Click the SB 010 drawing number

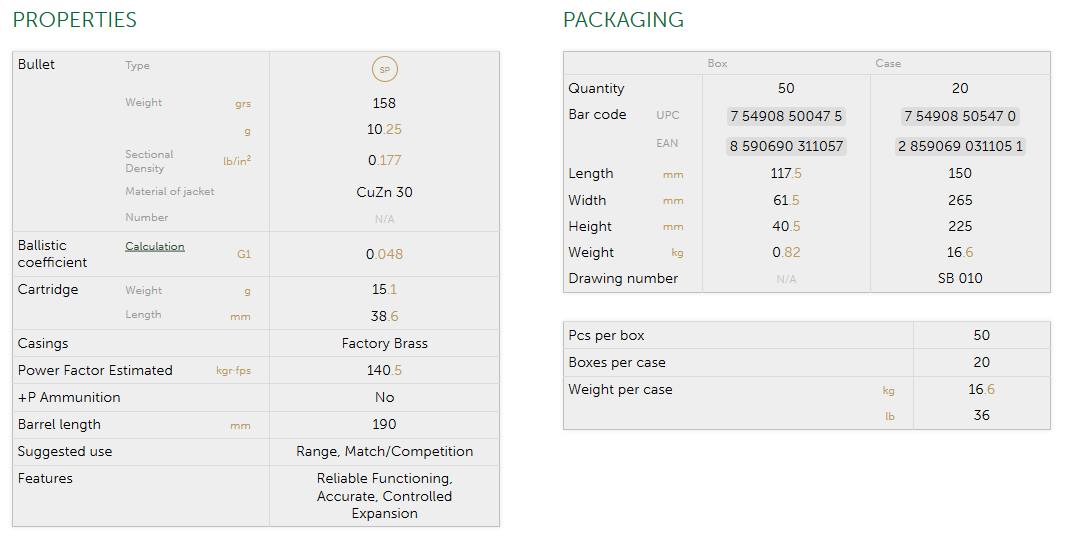[x=960, y=278]
